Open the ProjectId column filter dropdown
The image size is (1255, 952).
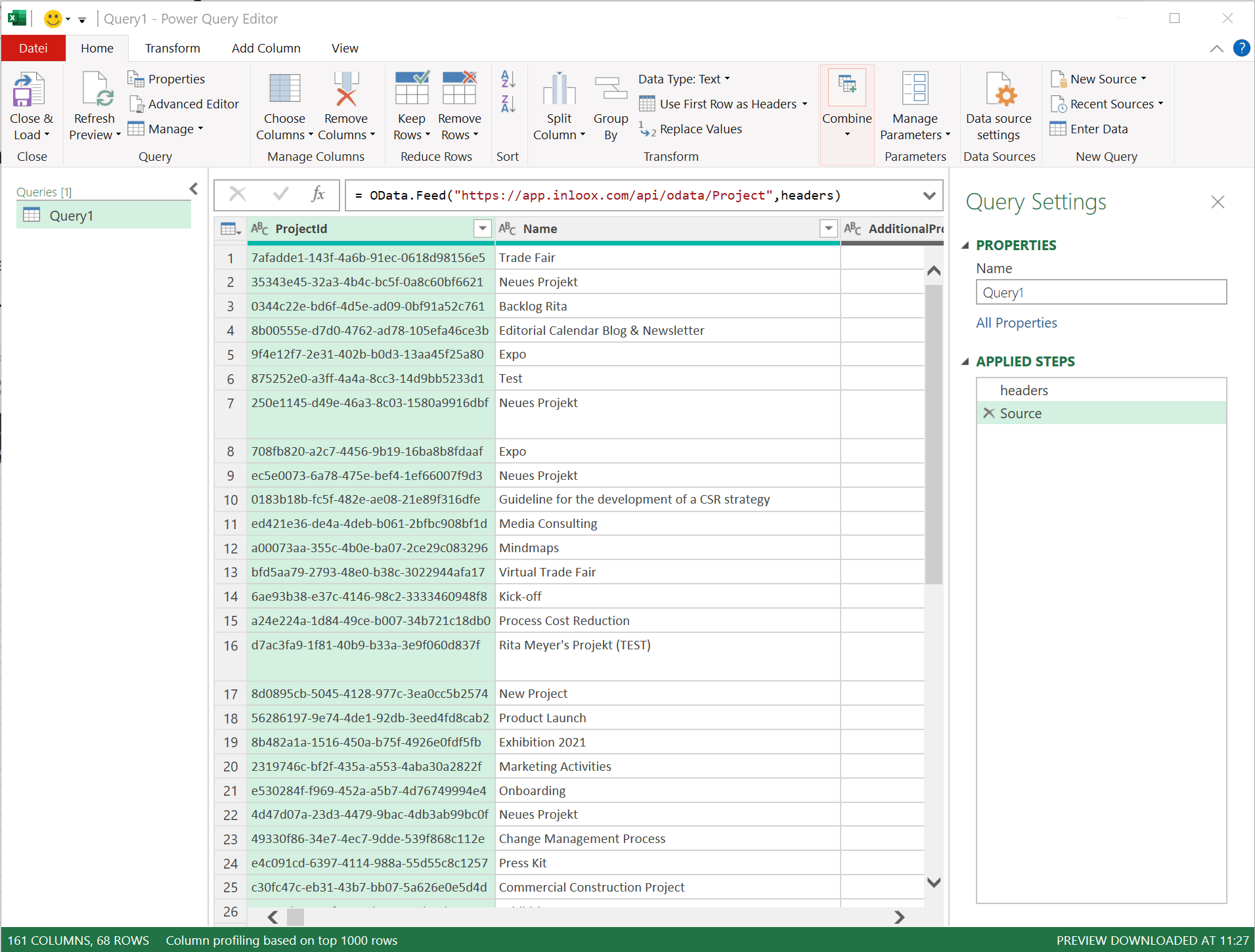coord(483,228)
